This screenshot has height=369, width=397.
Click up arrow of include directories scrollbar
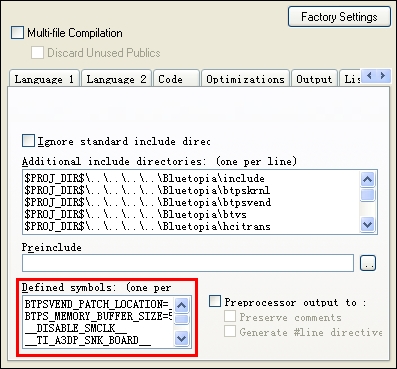pos(367,179)
